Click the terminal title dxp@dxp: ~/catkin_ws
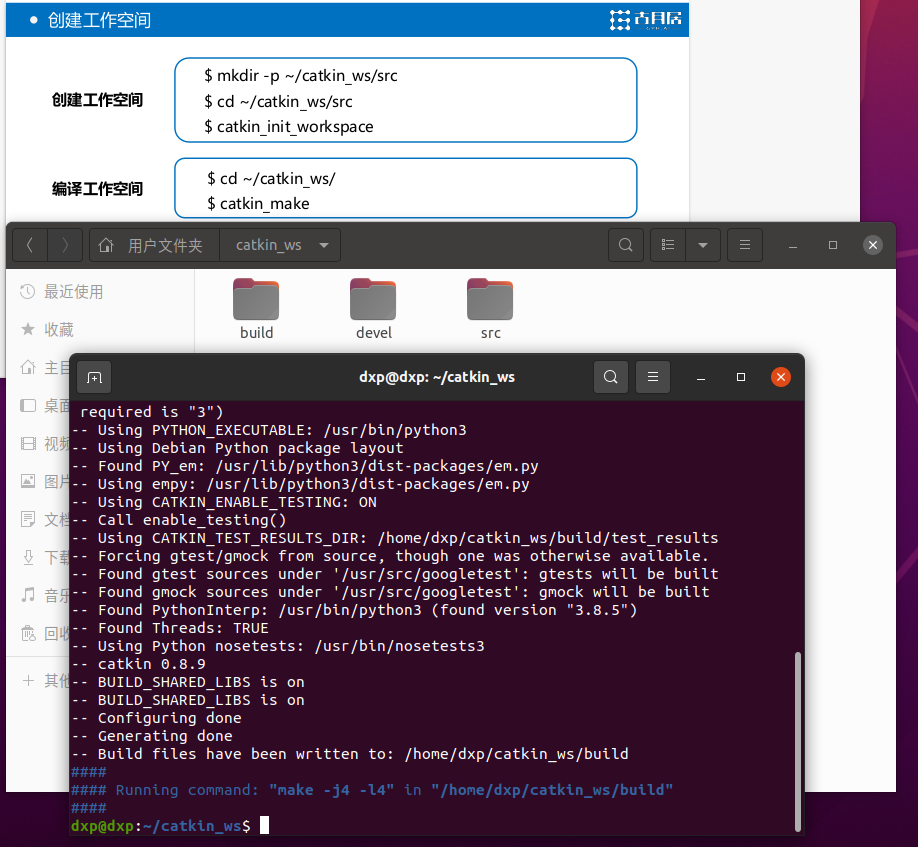This screenshot has width=918, height=847. click(437, 377)
